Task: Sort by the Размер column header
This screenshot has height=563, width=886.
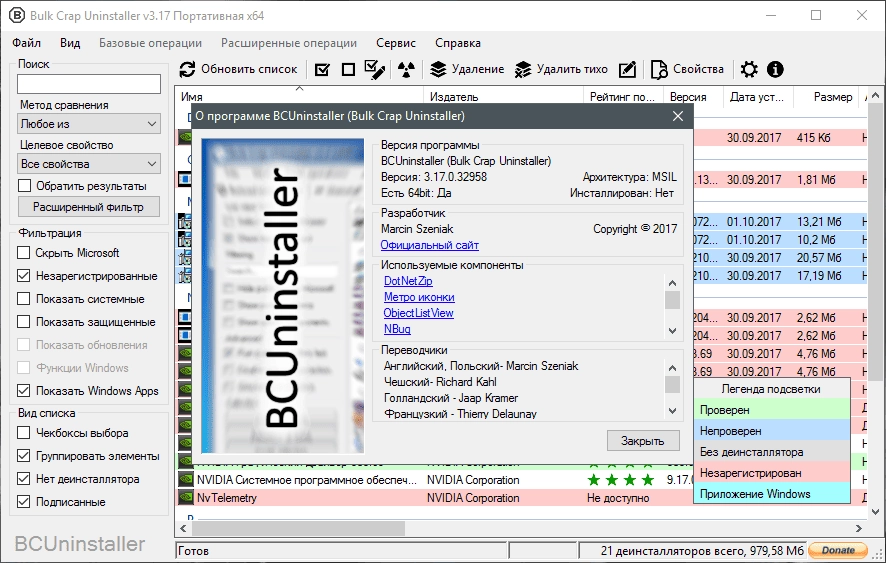Action: coord(827,96)
